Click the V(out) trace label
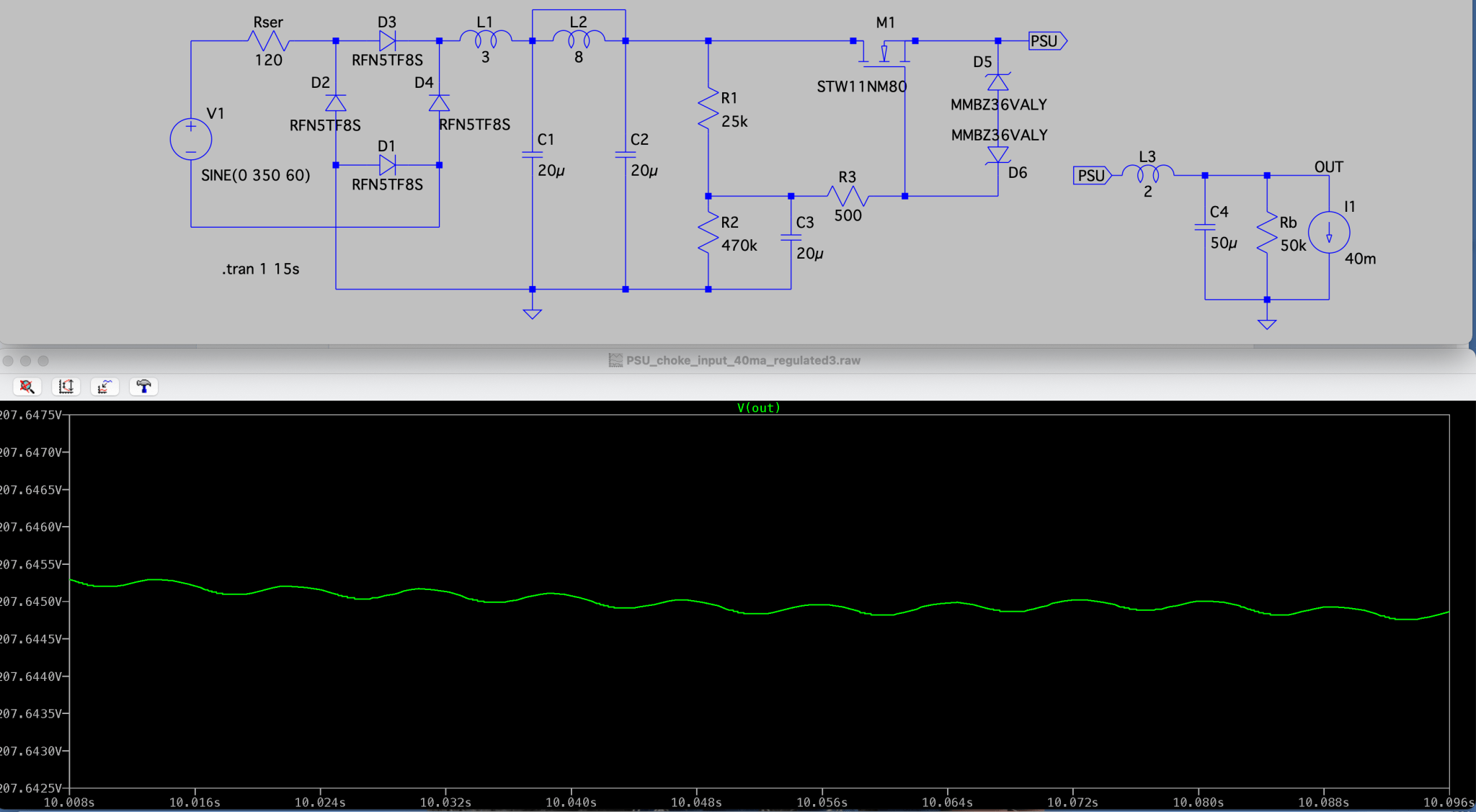 coord(758,408)
